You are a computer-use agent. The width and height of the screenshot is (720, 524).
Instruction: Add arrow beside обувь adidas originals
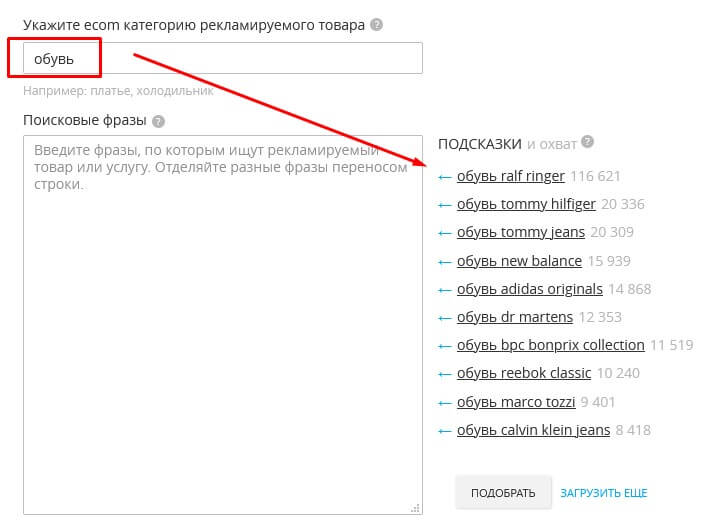pos(444,290)
